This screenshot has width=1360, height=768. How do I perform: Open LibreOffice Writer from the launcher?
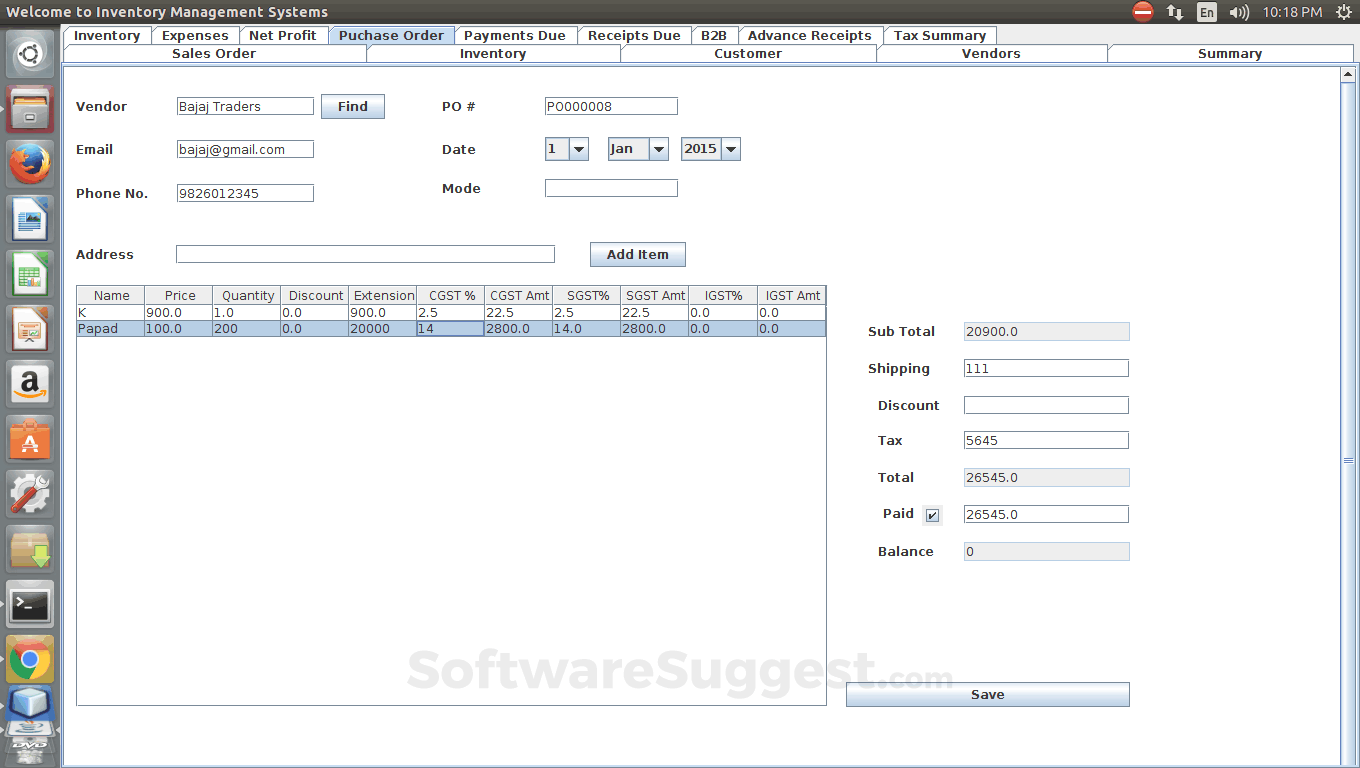coord(30,219)
